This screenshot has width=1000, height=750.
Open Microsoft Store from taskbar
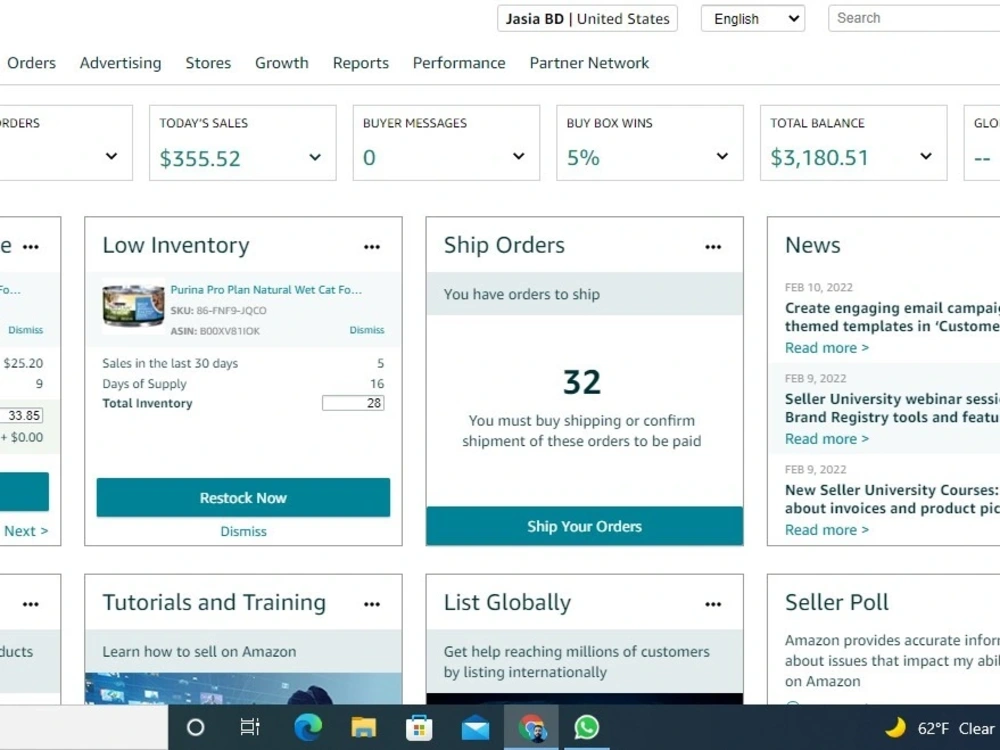point(419,727)
